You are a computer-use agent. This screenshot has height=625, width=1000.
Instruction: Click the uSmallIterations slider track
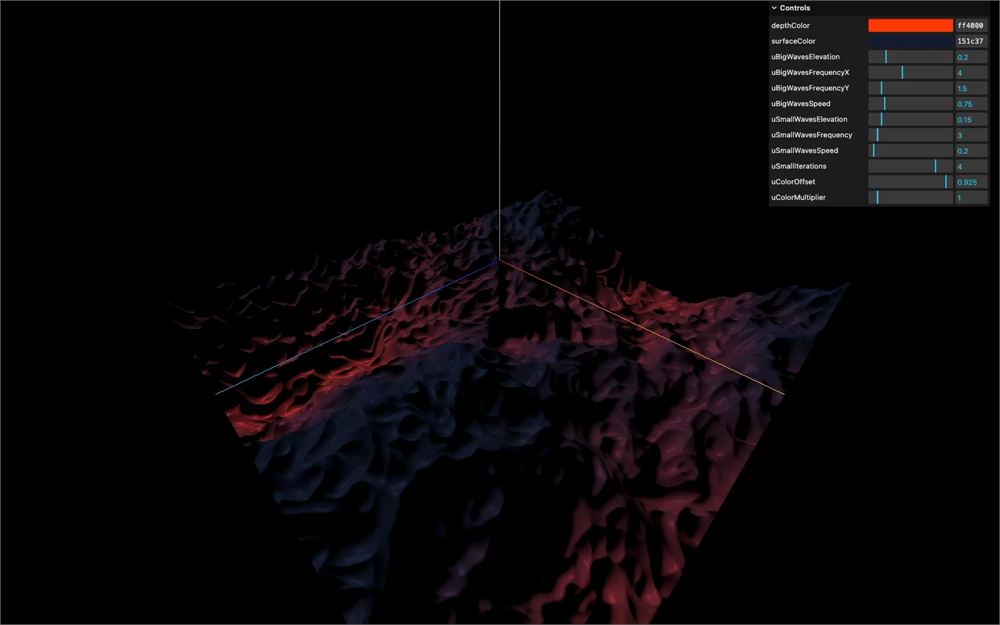point(910,166)
